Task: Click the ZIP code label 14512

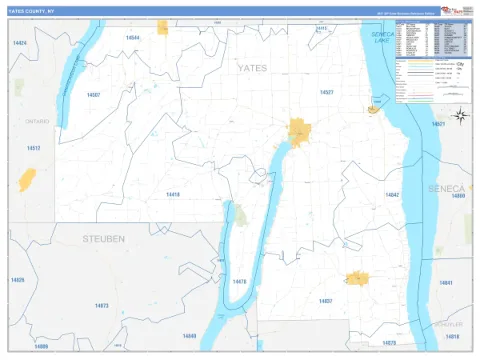Action: coord(34,148)
